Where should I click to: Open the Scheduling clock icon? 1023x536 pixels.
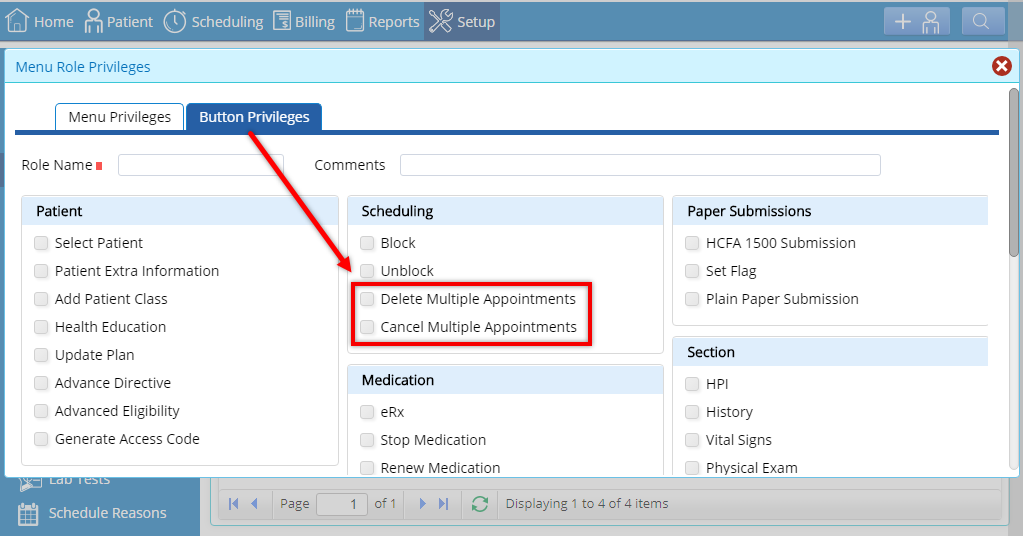[175, 21]
